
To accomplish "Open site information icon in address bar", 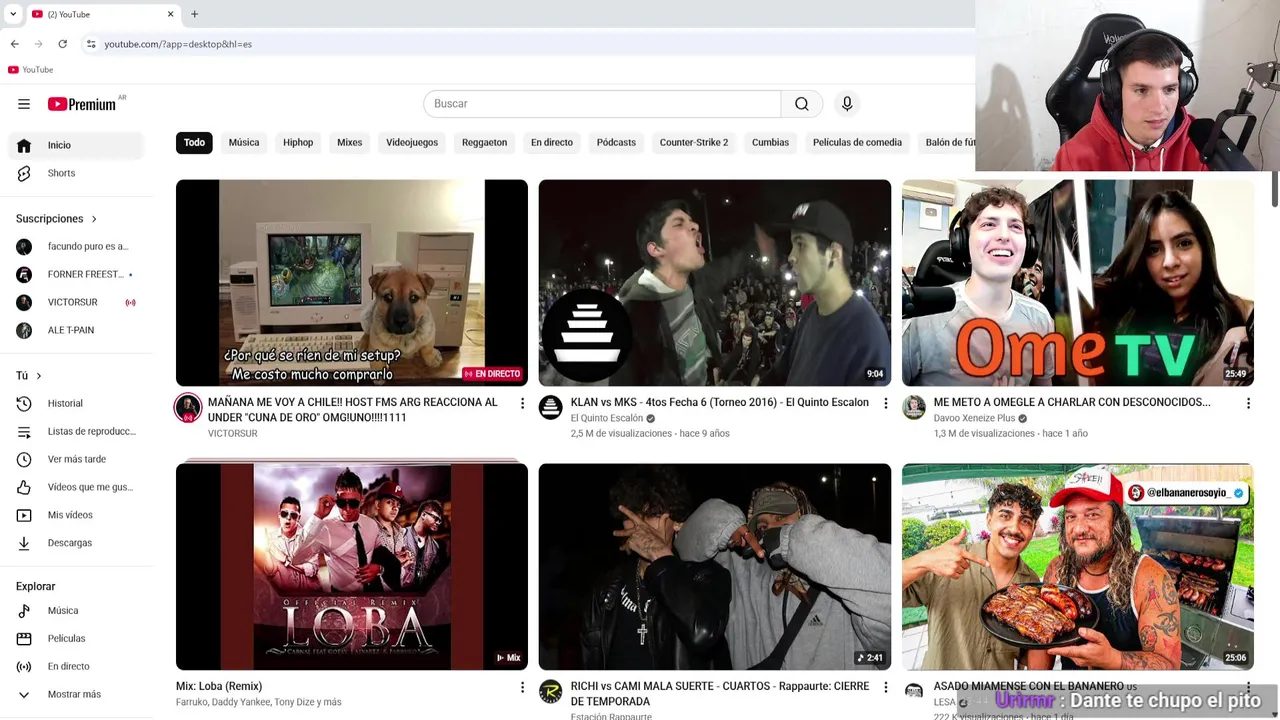I will coord(91,44).
